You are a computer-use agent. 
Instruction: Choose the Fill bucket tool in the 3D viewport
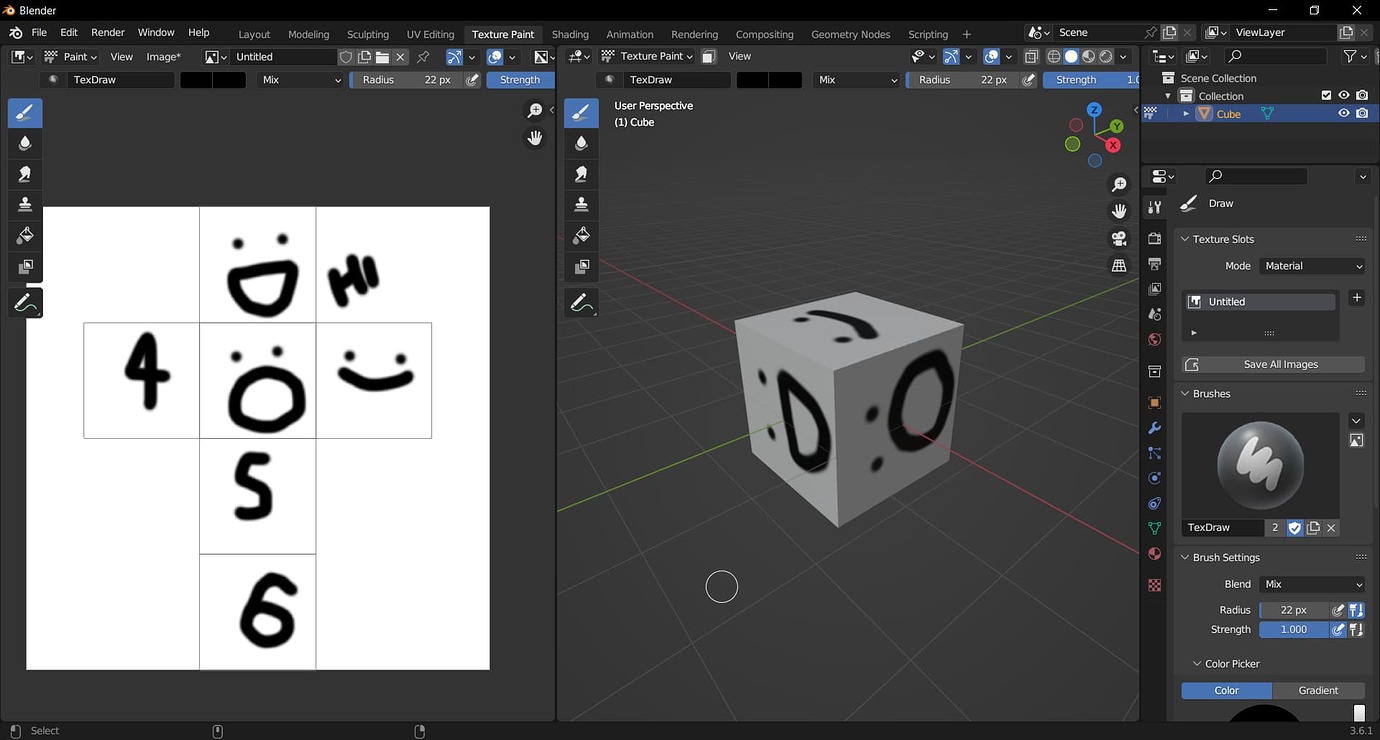(581, 236)
